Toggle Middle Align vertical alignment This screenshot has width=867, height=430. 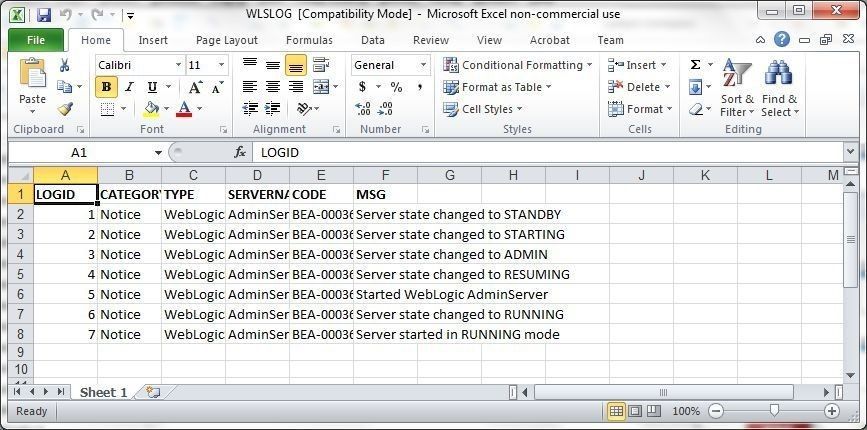pyautogui.click(x=273, y=65)
